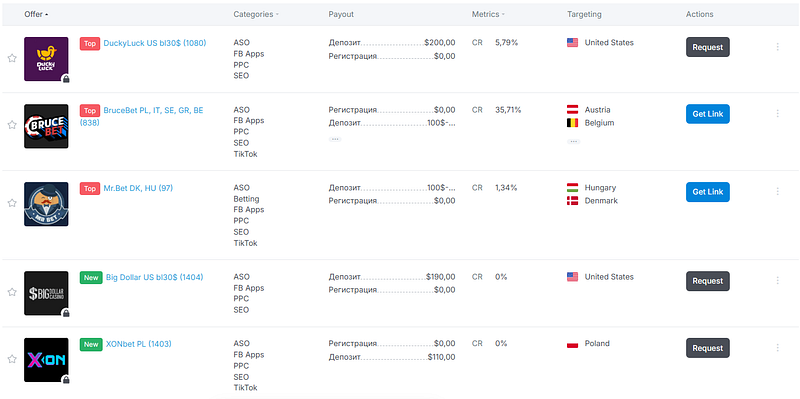Screen dimensions: 800x399
Task: Open three-dot menu for DuckyLuck offer
Action: (x=778, y=47)
